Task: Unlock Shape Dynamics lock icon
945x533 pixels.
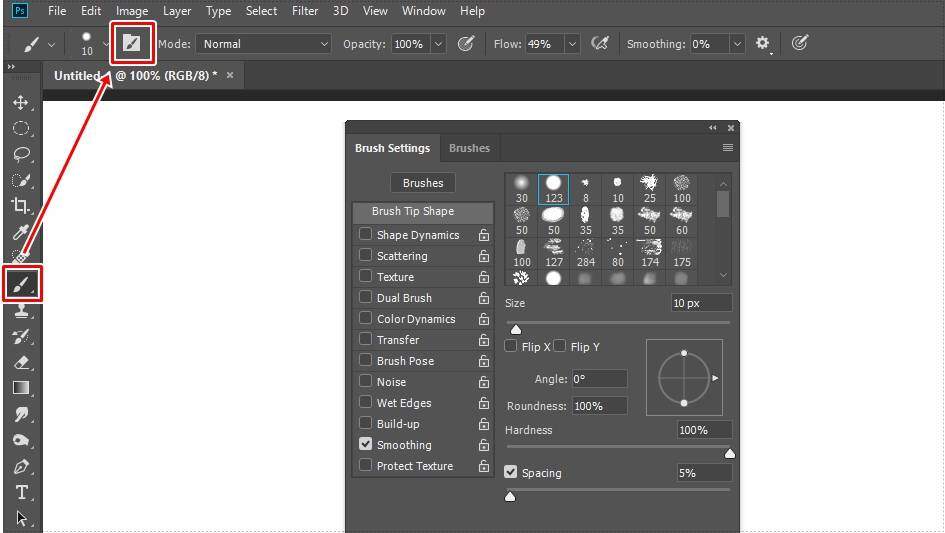Action: (483, 235)
